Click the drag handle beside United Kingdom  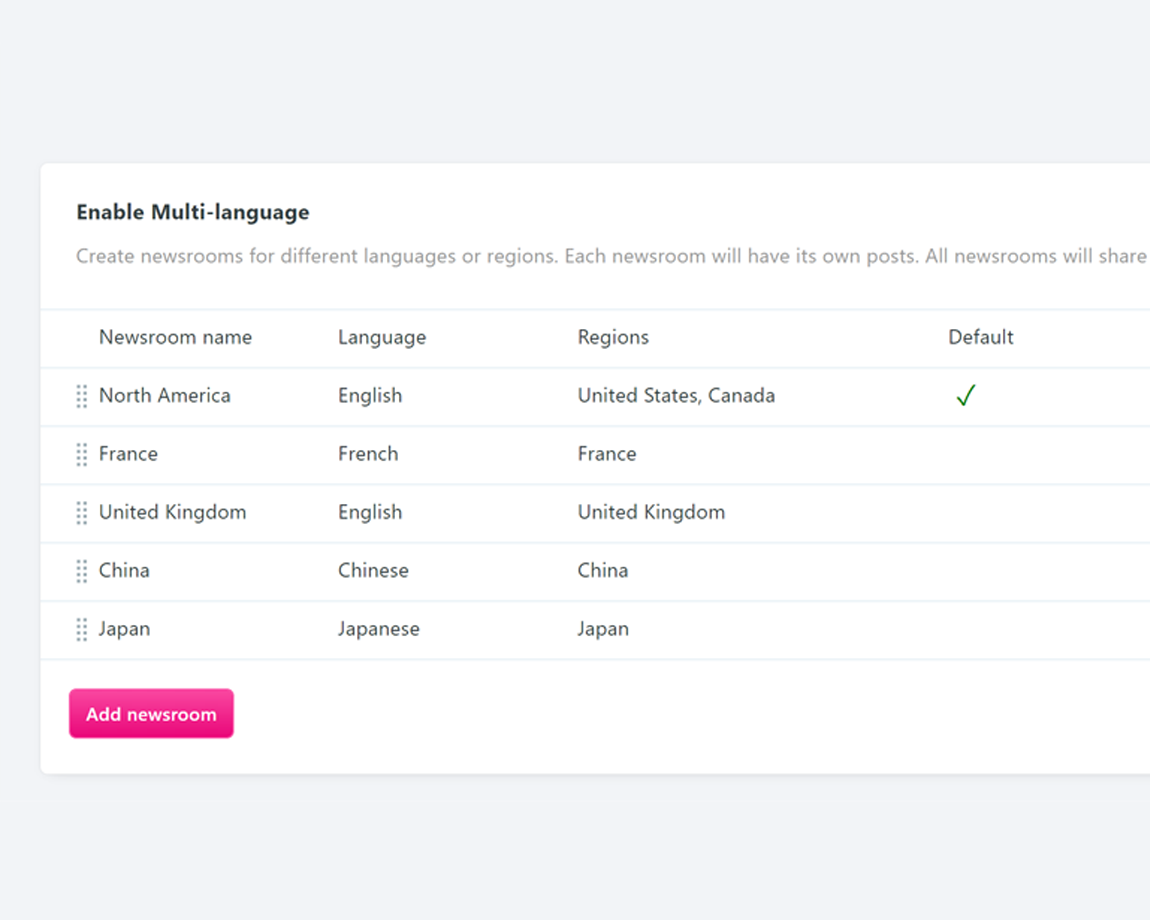(82, 513)
